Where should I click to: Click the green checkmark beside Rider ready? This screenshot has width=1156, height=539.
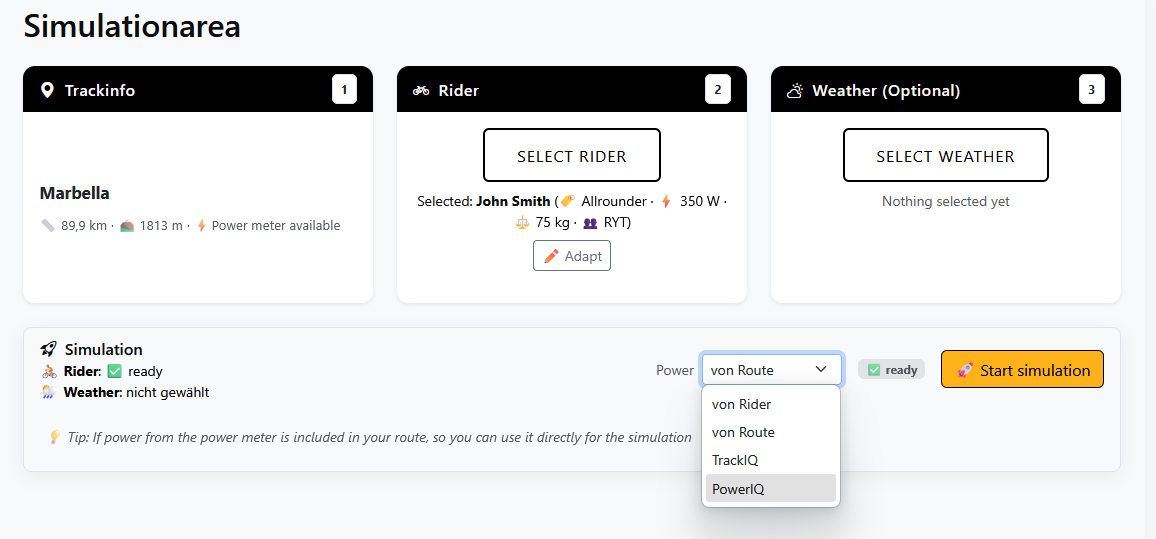[114, 371]
